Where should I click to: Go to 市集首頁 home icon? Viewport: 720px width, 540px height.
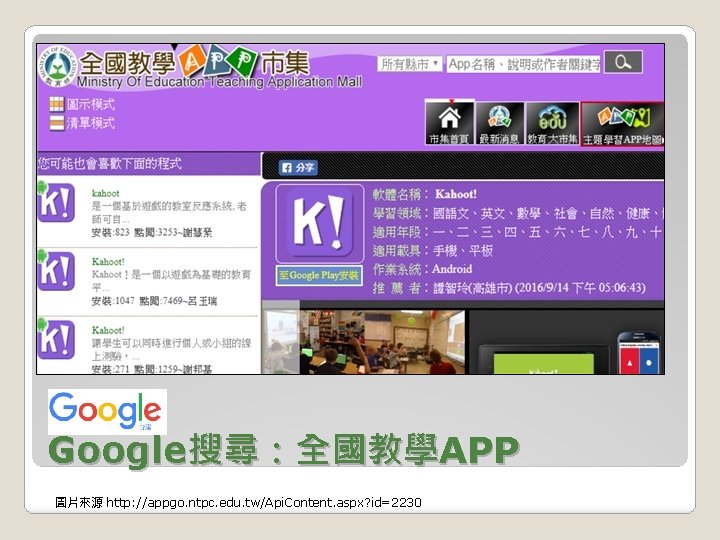[x=449, y=123]
